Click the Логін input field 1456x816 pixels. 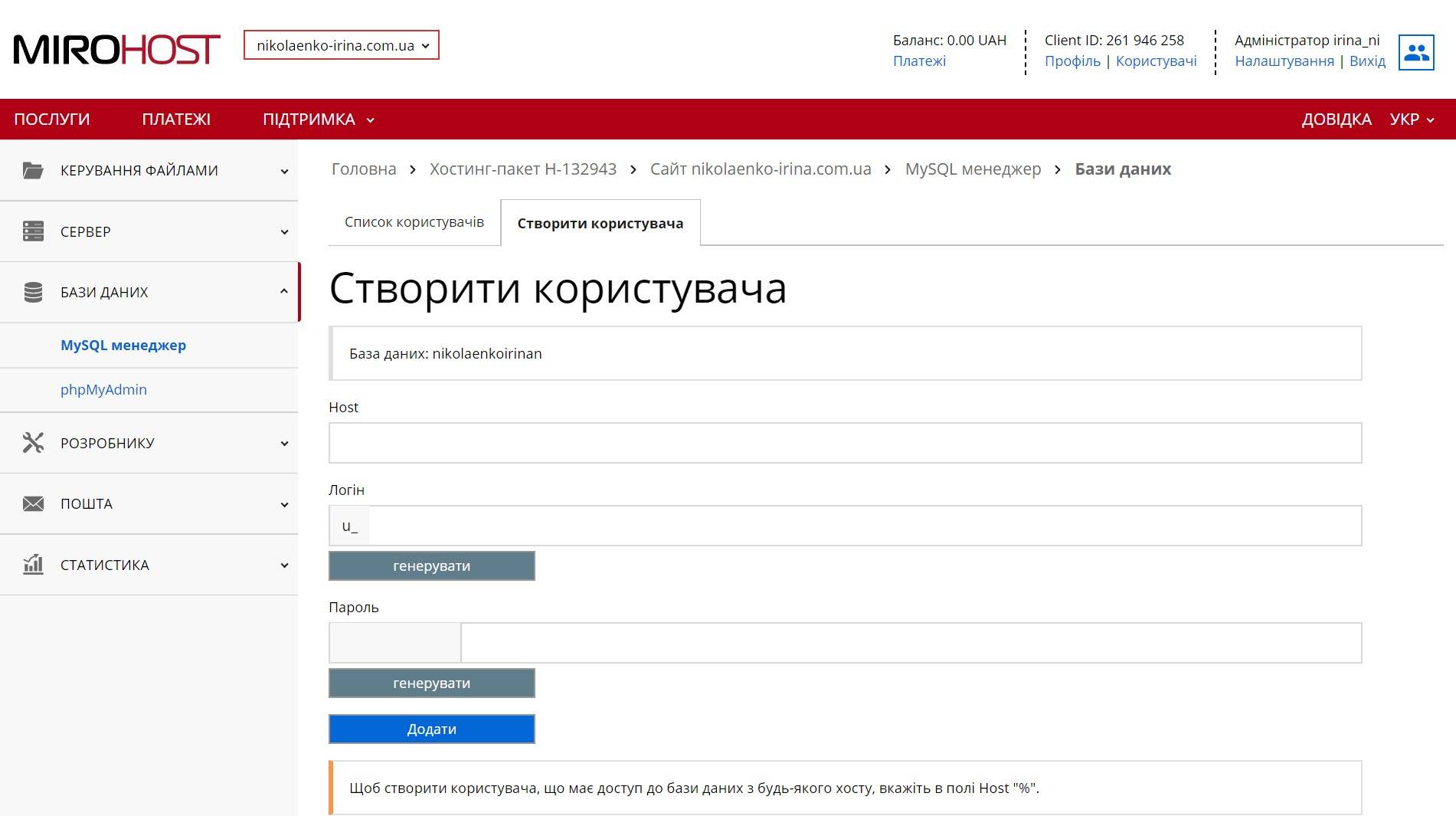[x=865, y=526]
